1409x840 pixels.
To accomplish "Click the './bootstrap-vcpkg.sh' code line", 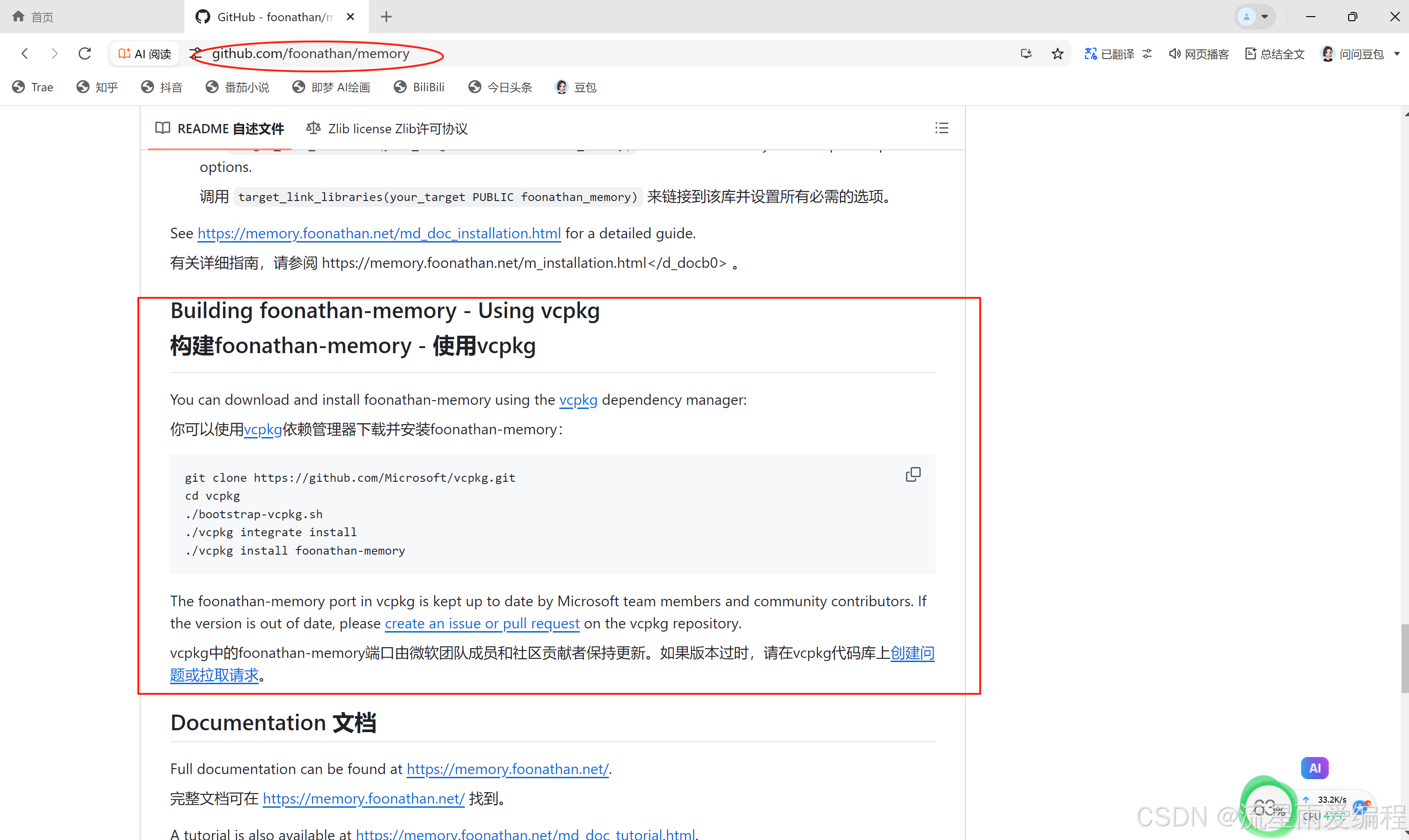I will point(254,514).
